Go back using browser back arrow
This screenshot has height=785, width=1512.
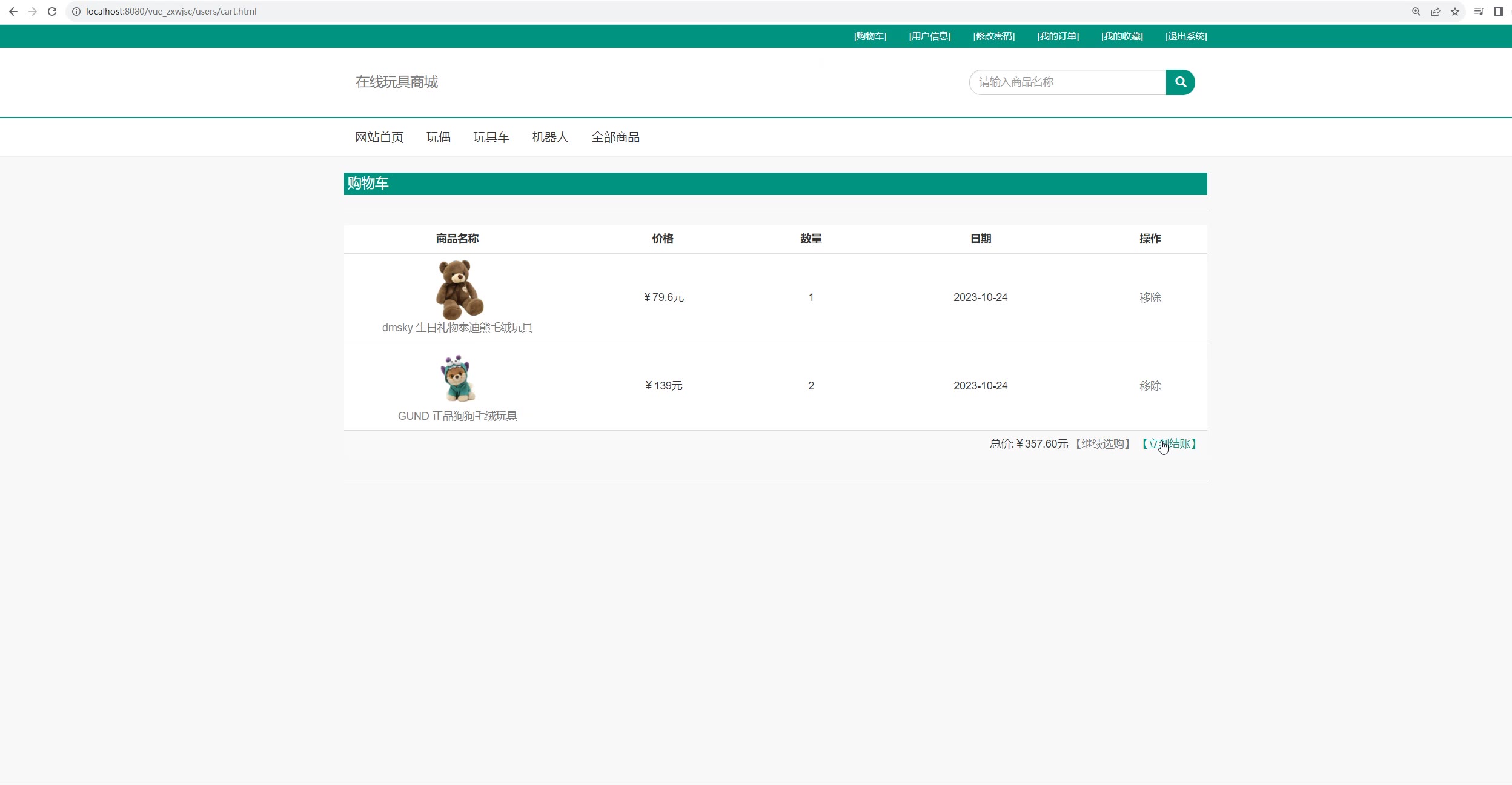point(13,12)
